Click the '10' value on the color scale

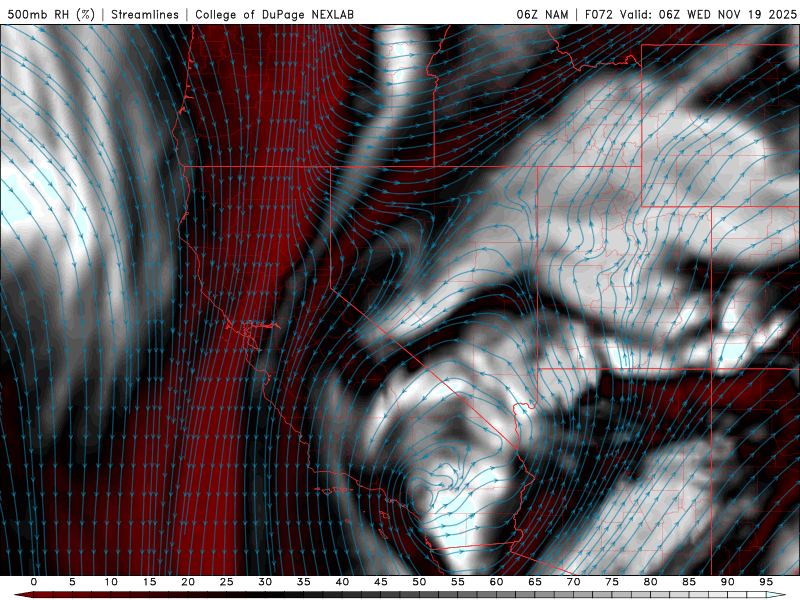[111, 582]
